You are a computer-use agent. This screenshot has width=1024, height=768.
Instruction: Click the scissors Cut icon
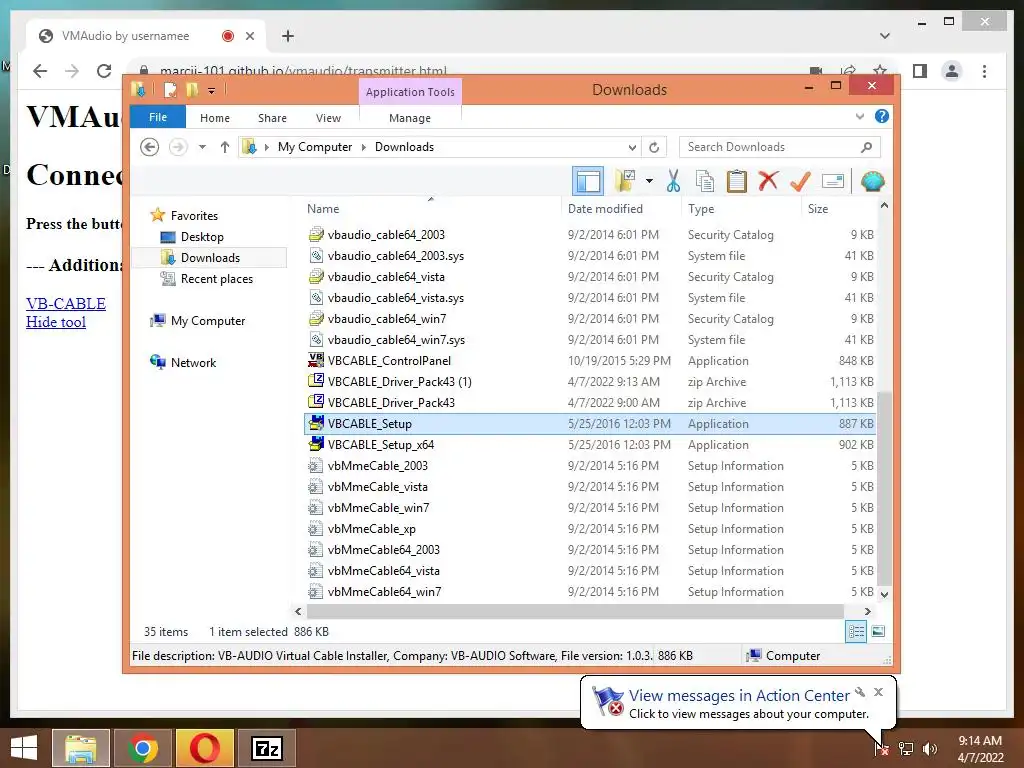(673, 181)
